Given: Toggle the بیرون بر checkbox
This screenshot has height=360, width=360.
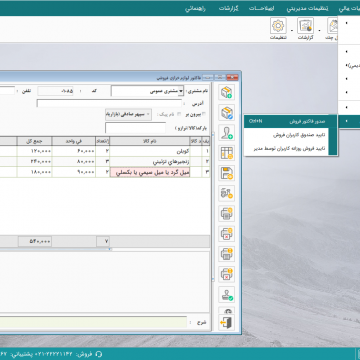Looking at the screenshot, I should point(204,114).
